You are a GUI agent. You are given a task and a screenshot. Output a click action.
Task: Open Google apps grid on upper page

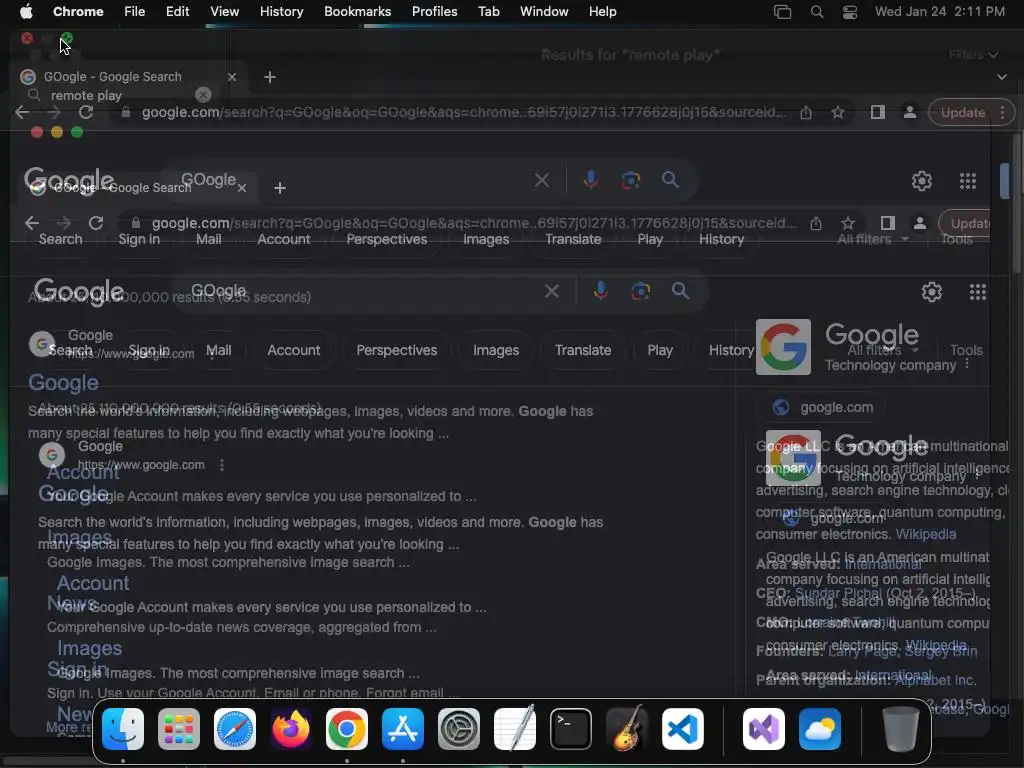[968, 181]
